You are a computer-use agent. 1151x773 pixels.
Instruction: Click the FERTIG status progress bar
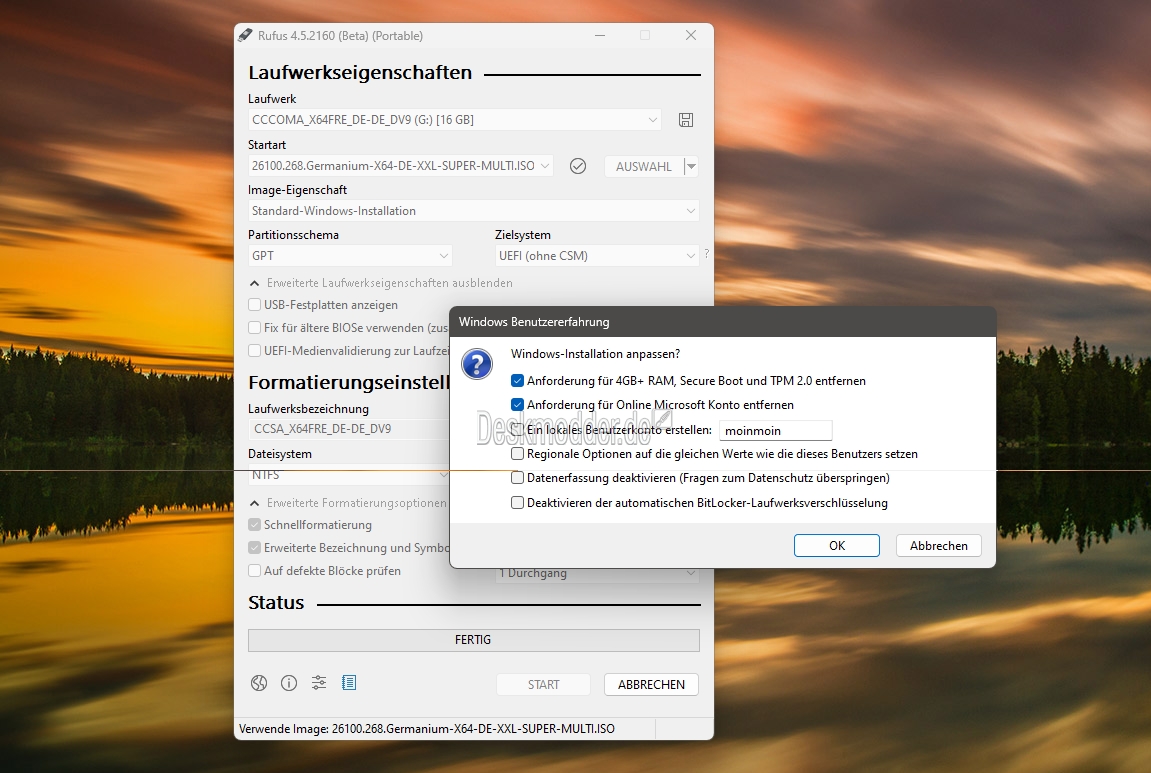coord(473,640)
